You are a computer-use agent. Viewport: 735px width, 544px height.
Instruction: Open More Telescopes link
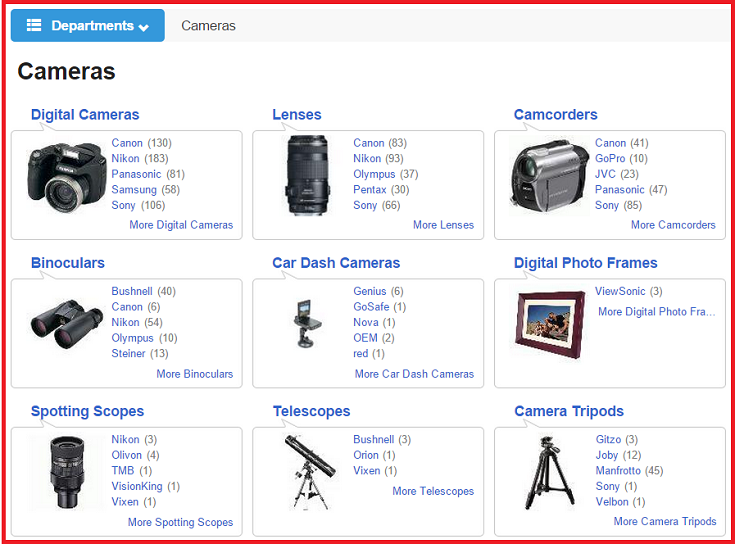point(433,491)
